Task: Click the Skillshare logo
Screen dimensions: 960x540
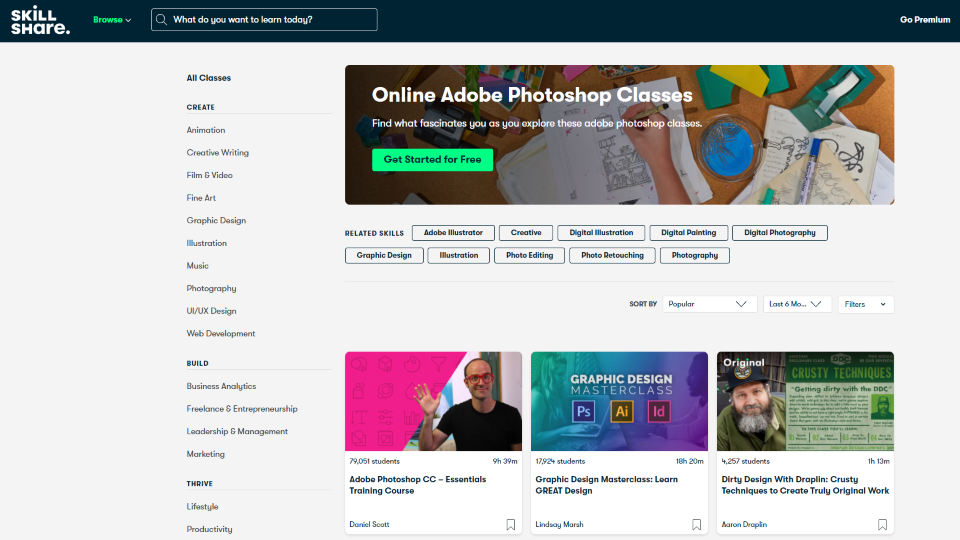Action: pos(40,20)
